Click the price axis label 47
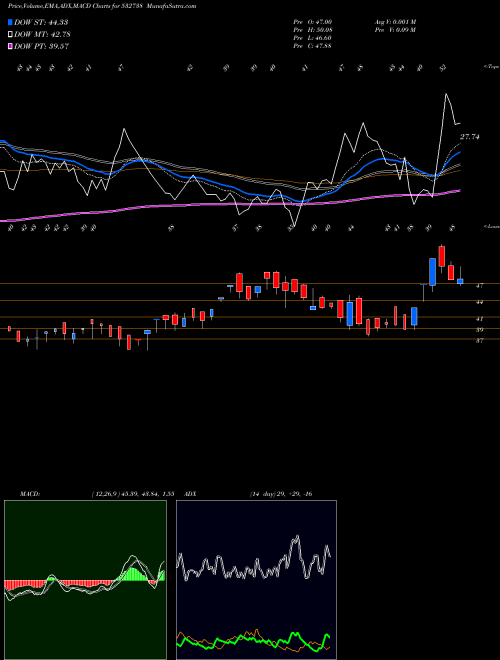500x660 pixels. pyautogui.click(x=479, y=285)
